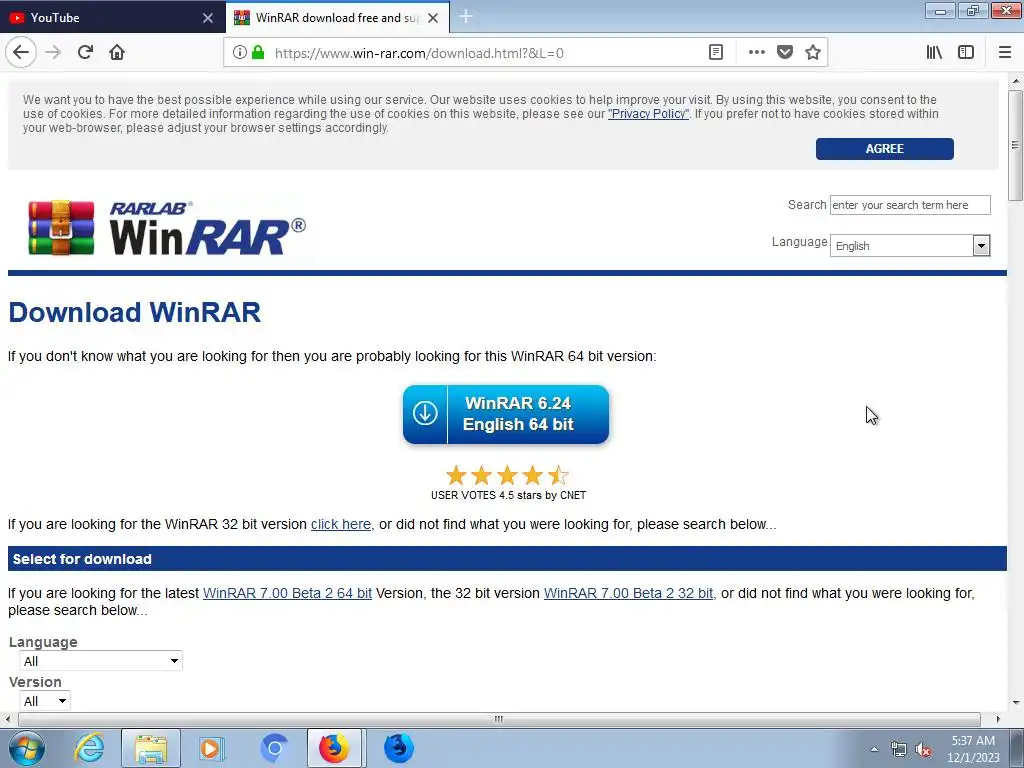Click the vertical scrollbar thumb
This screenshot has height=768, width=1024.
tap(1016, 145)
